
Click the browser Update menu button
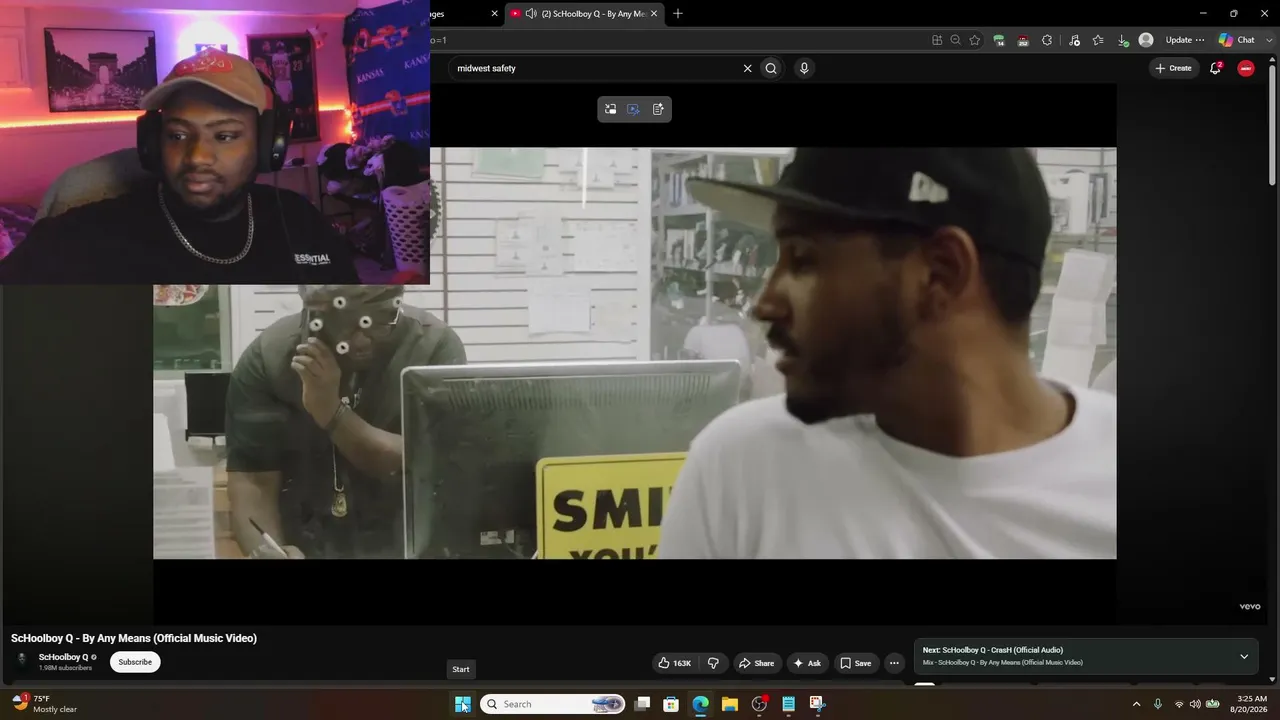pos(1185,40)
